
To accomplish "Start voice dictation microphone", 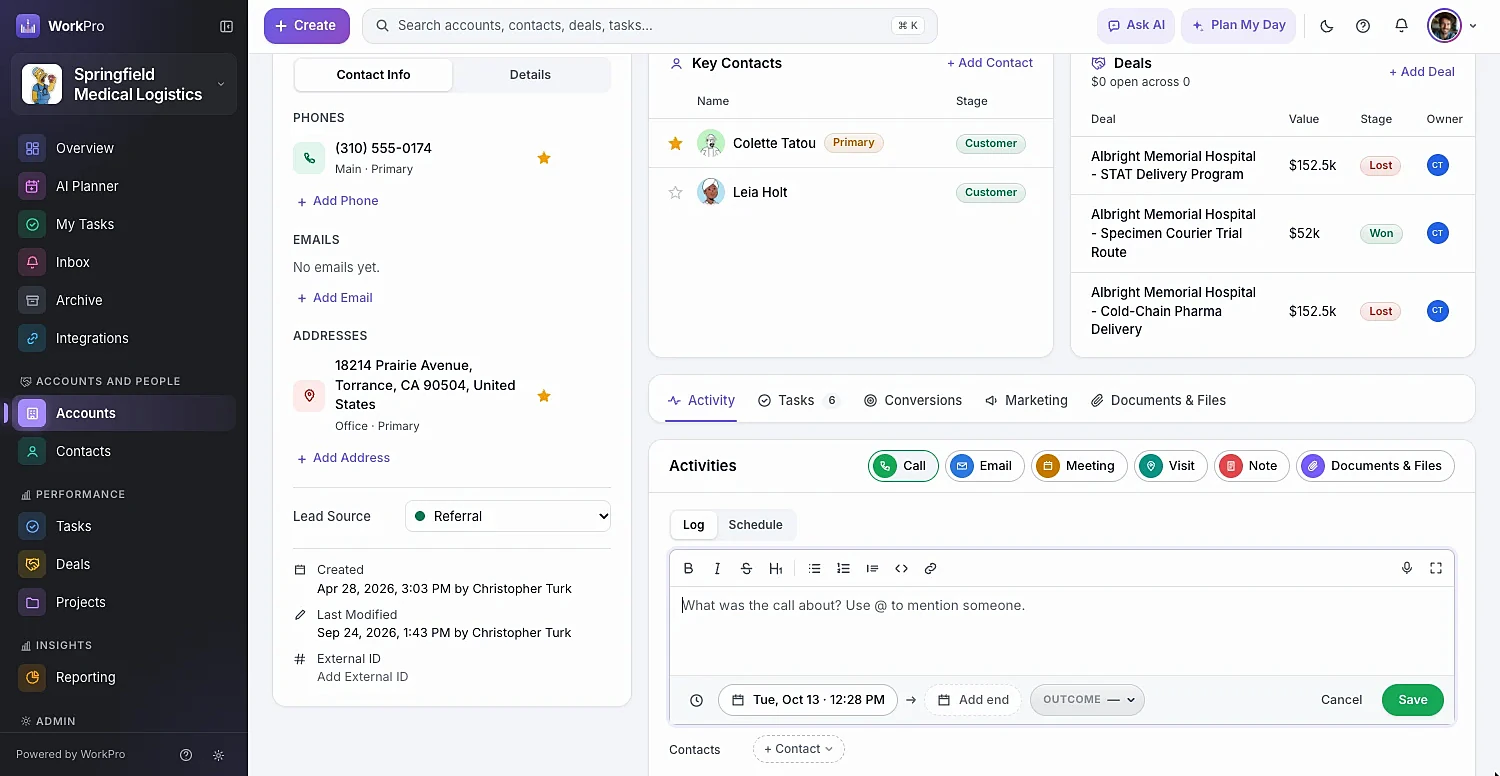I will [1407, 568].
